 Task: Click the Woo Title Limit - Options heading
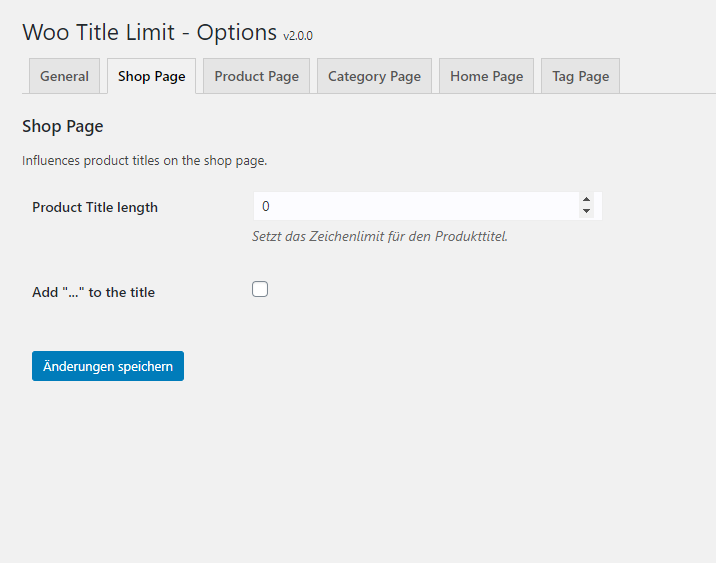[149, 32]
